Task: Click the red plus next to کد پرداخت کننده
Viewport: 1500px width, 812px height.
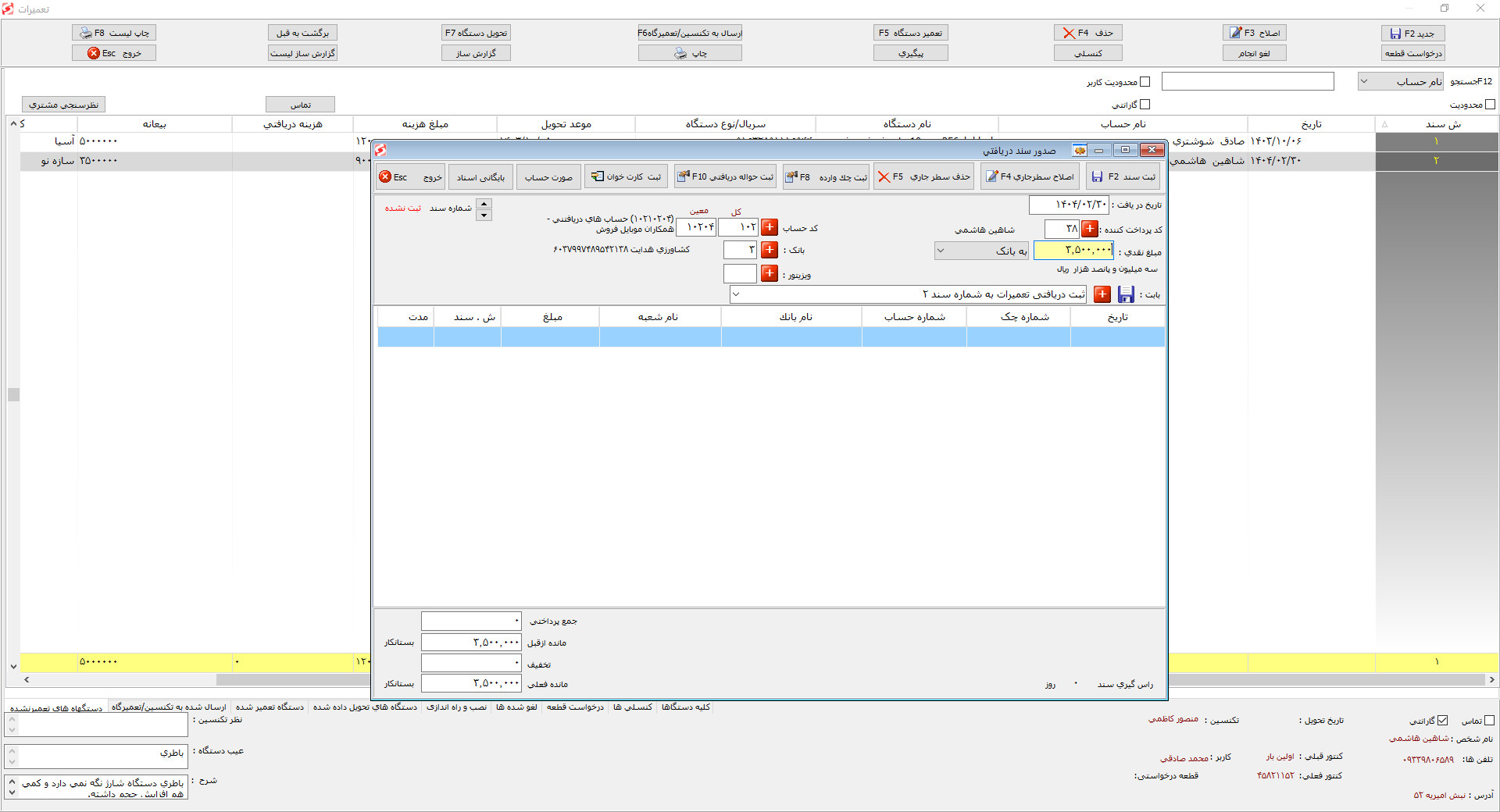Action: tap(1089, 229)
